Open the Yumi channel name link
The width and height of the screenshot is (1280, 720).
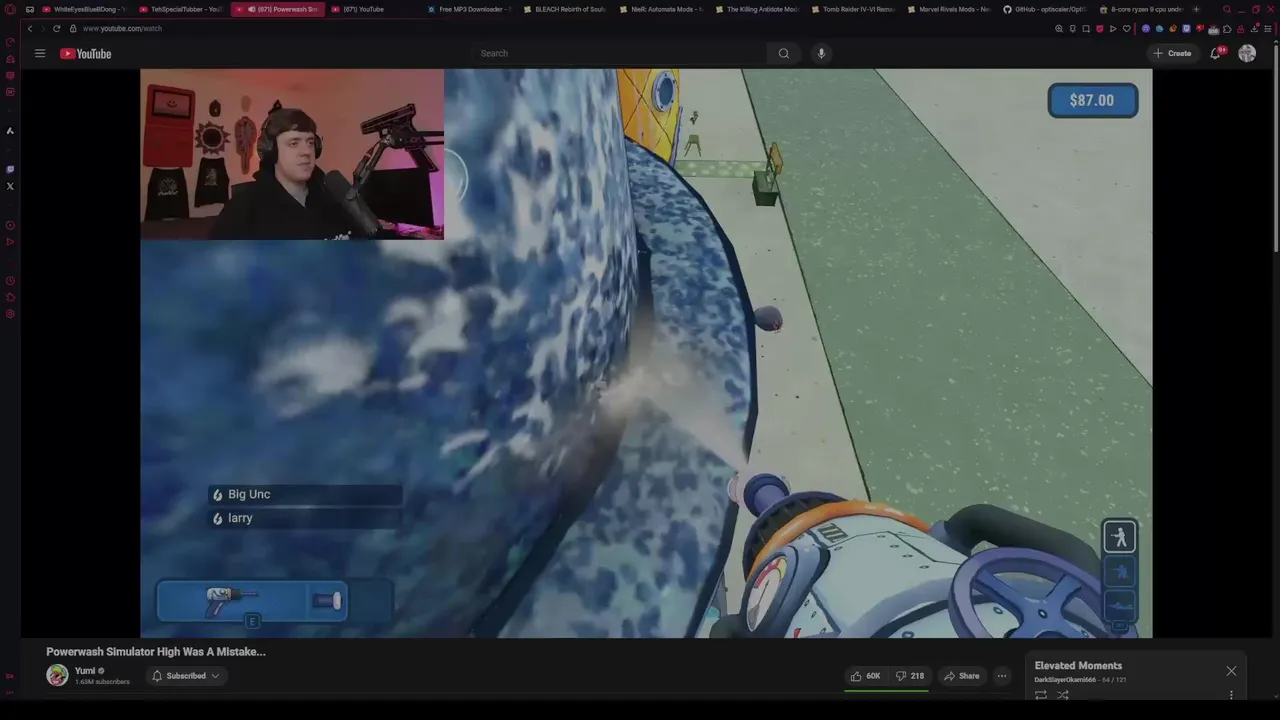(x=85, y=671)
